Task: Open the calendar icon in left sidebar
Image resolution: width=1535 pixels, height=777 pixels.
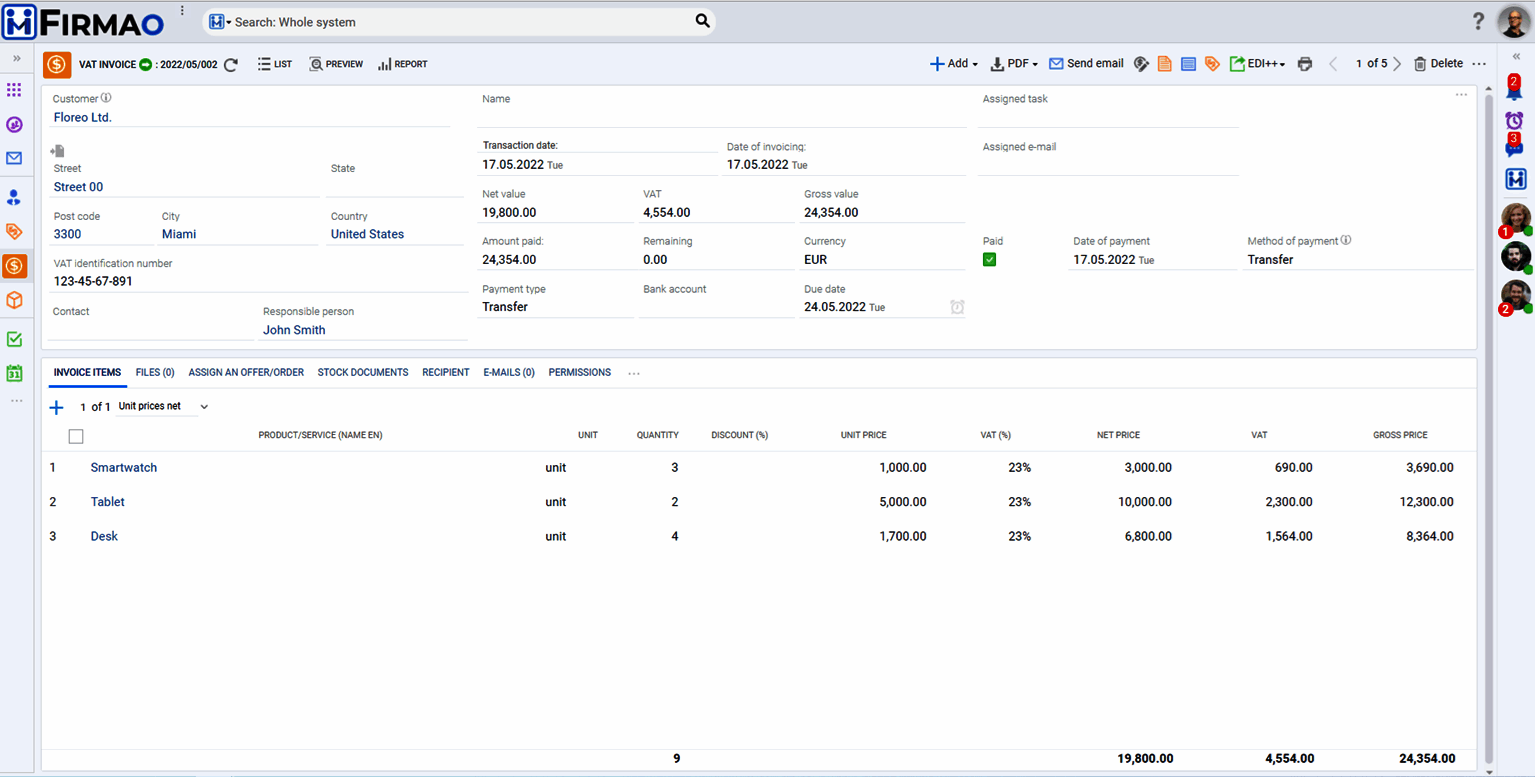Action: point(14,373)
